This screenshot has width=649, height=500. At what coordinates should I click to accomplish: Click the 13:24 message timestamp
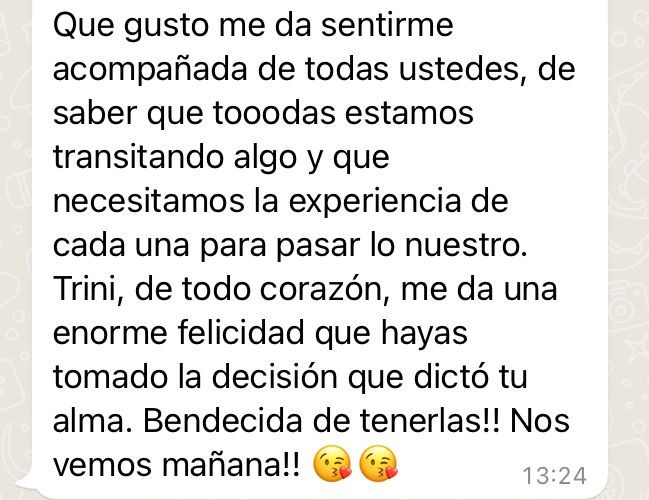(554, 476)
